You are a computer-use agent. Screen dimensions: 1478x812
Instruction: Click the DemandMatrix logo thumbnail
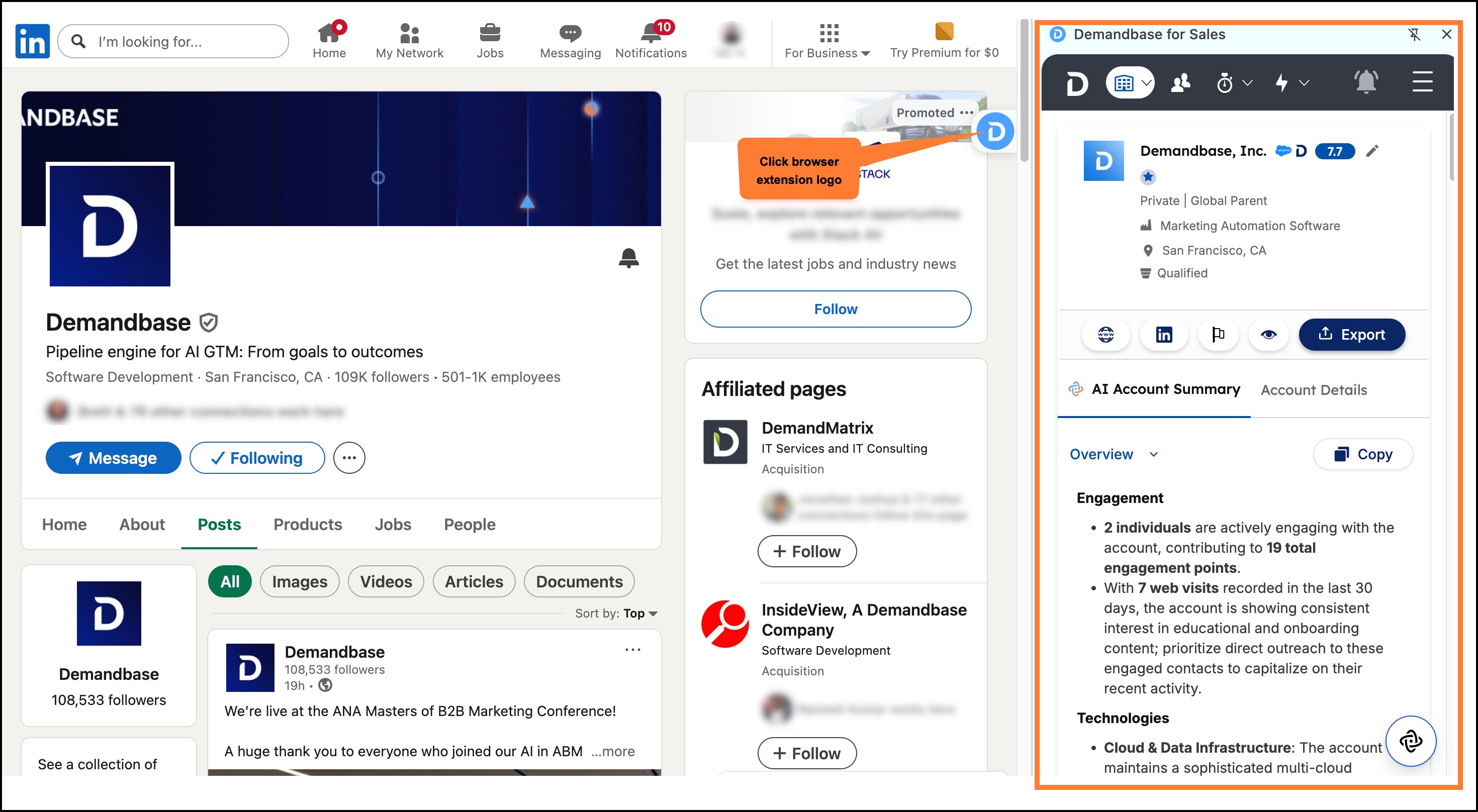[725, 442]
